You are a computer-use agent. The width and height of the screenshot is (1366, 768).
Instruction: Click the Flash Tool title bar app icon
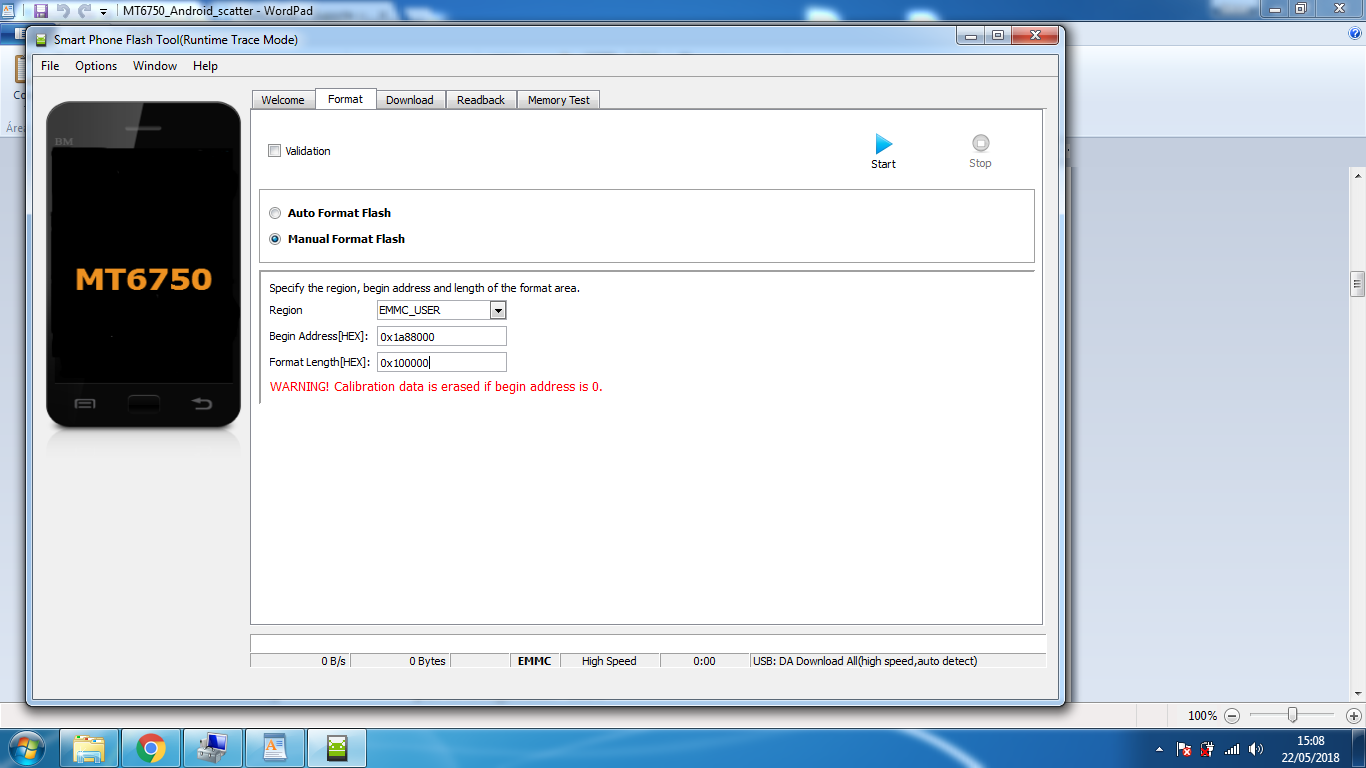41,40
